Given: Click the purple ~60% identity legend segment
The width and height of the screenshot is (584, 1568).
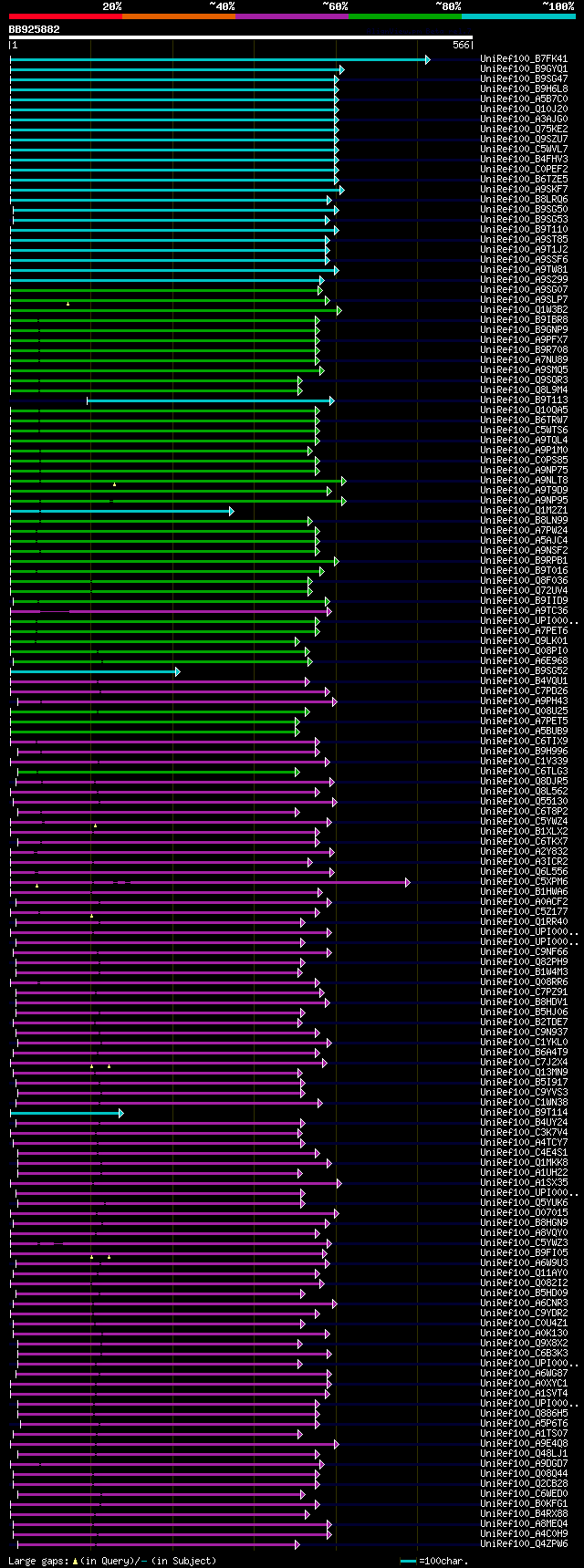Looking at the screenshot, I should (x=291, y=16).
